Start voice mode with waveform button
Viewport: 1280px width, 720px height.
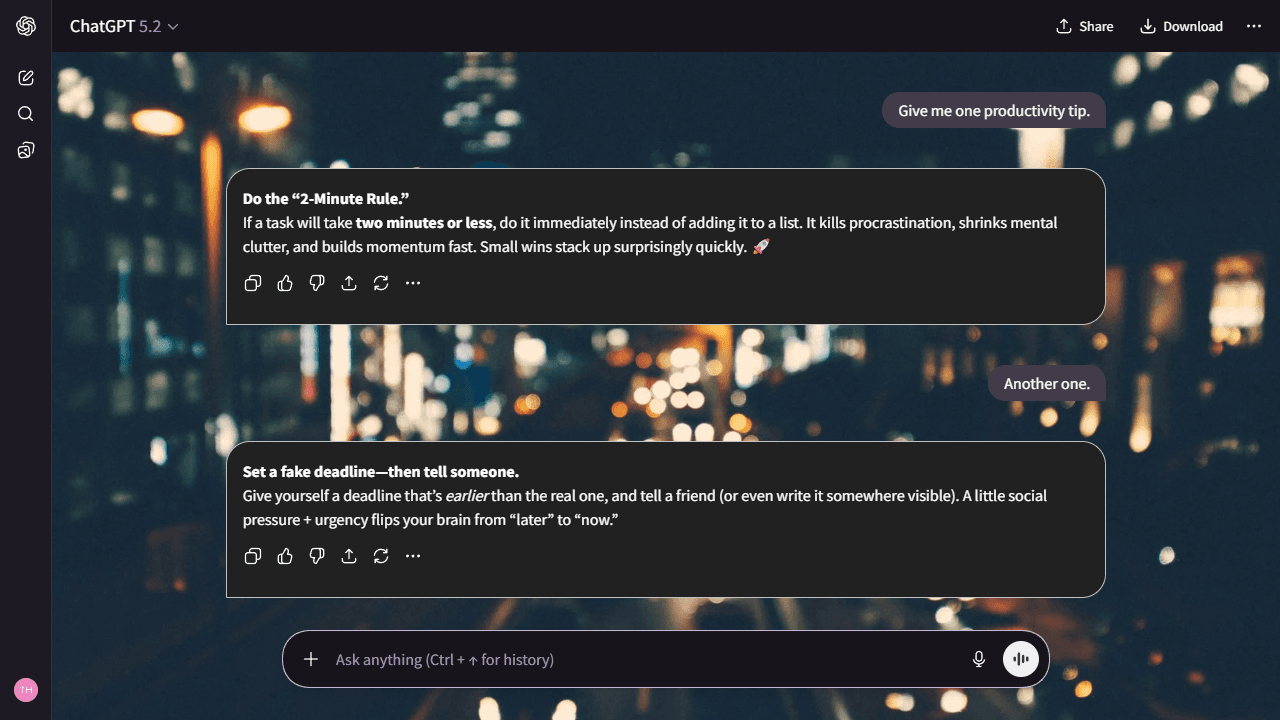(x=1021, y=659)
